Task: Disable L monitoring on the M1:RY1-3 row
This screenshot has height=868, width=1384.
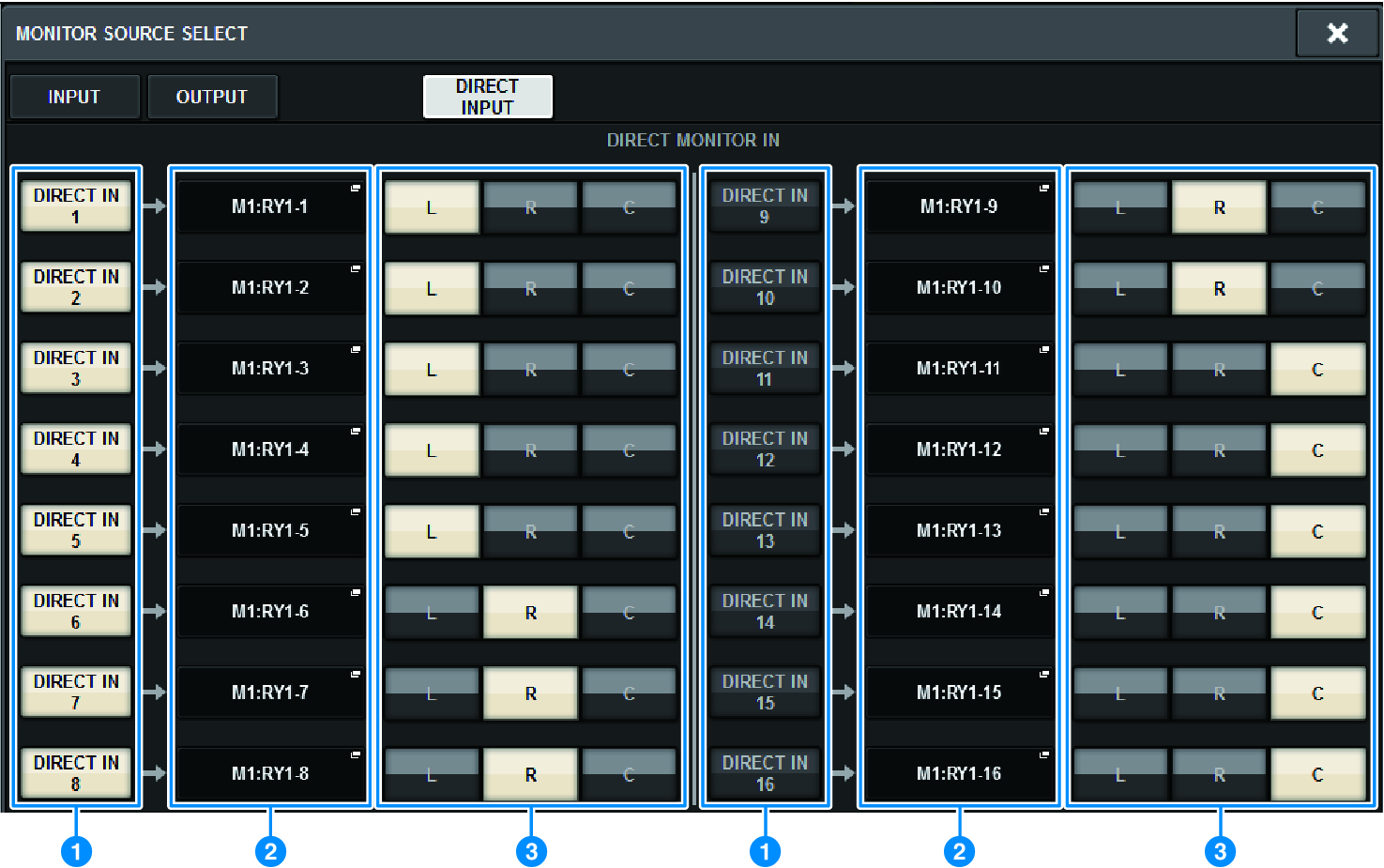Action: click(x=431, y=368)
